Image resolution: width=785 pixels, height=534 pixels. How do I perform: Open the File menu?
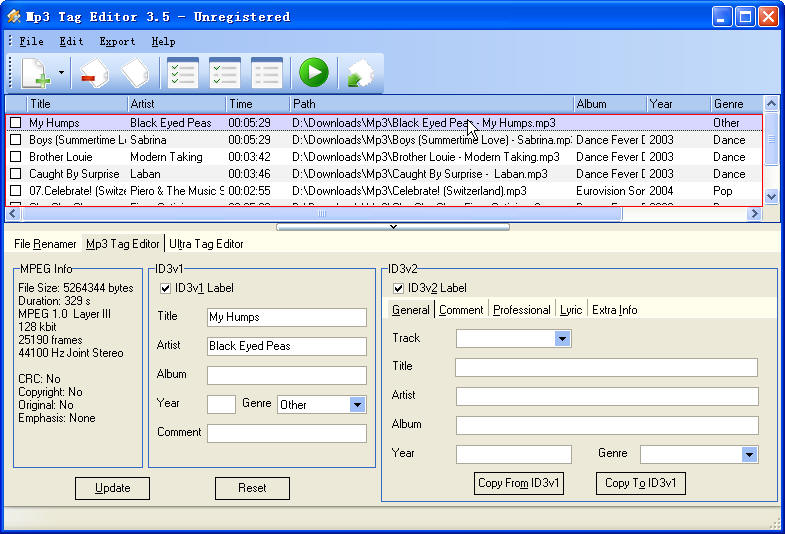(x=31, y=42)
